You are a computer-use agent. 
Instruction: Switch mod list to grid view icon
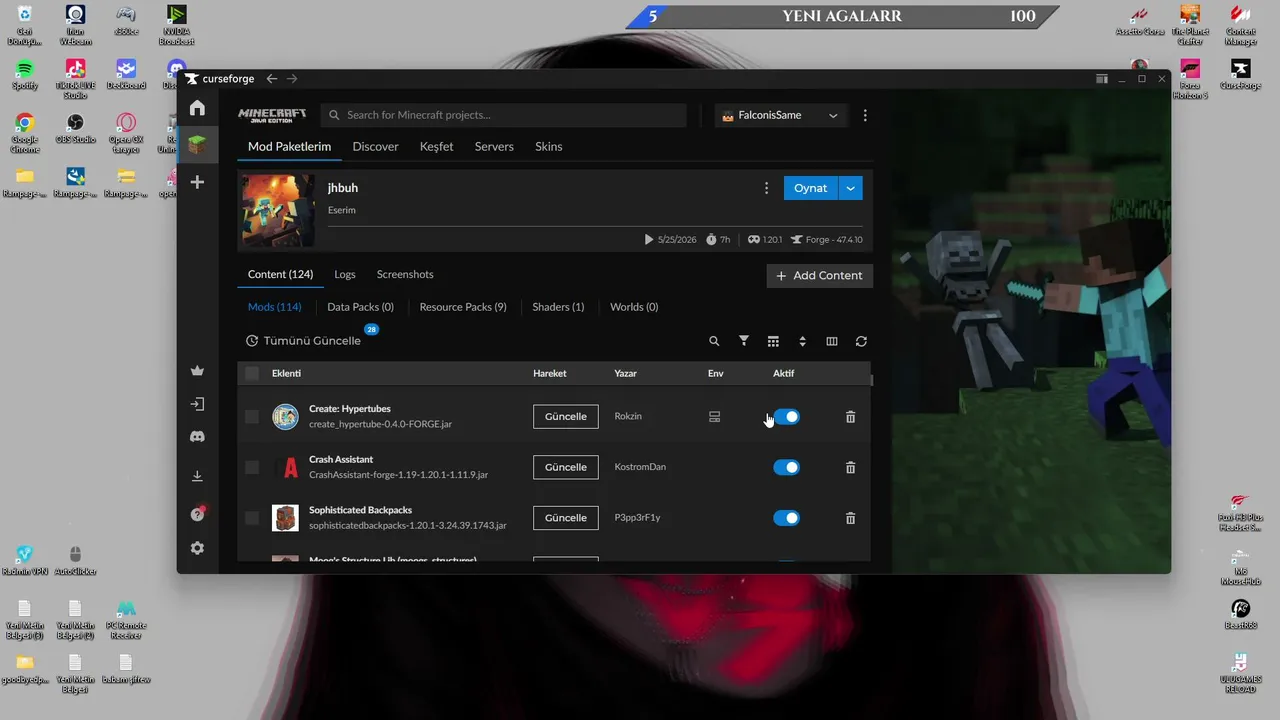click(x=773, y=341)
